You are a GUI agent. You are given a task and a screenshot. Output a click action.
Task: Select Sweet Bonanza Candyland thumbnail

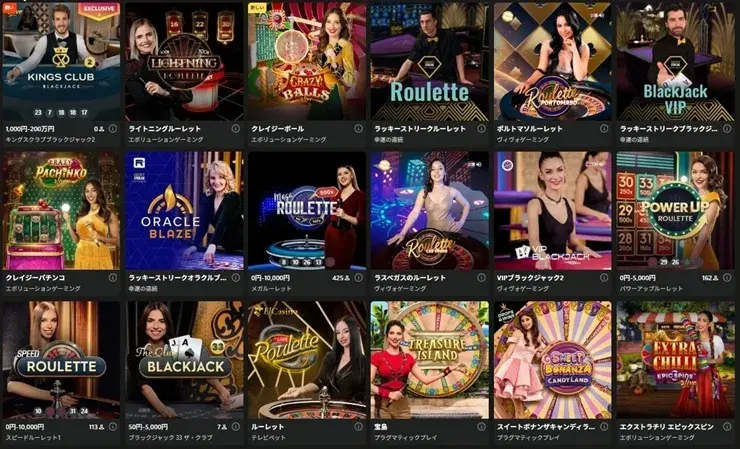[553, 360]
